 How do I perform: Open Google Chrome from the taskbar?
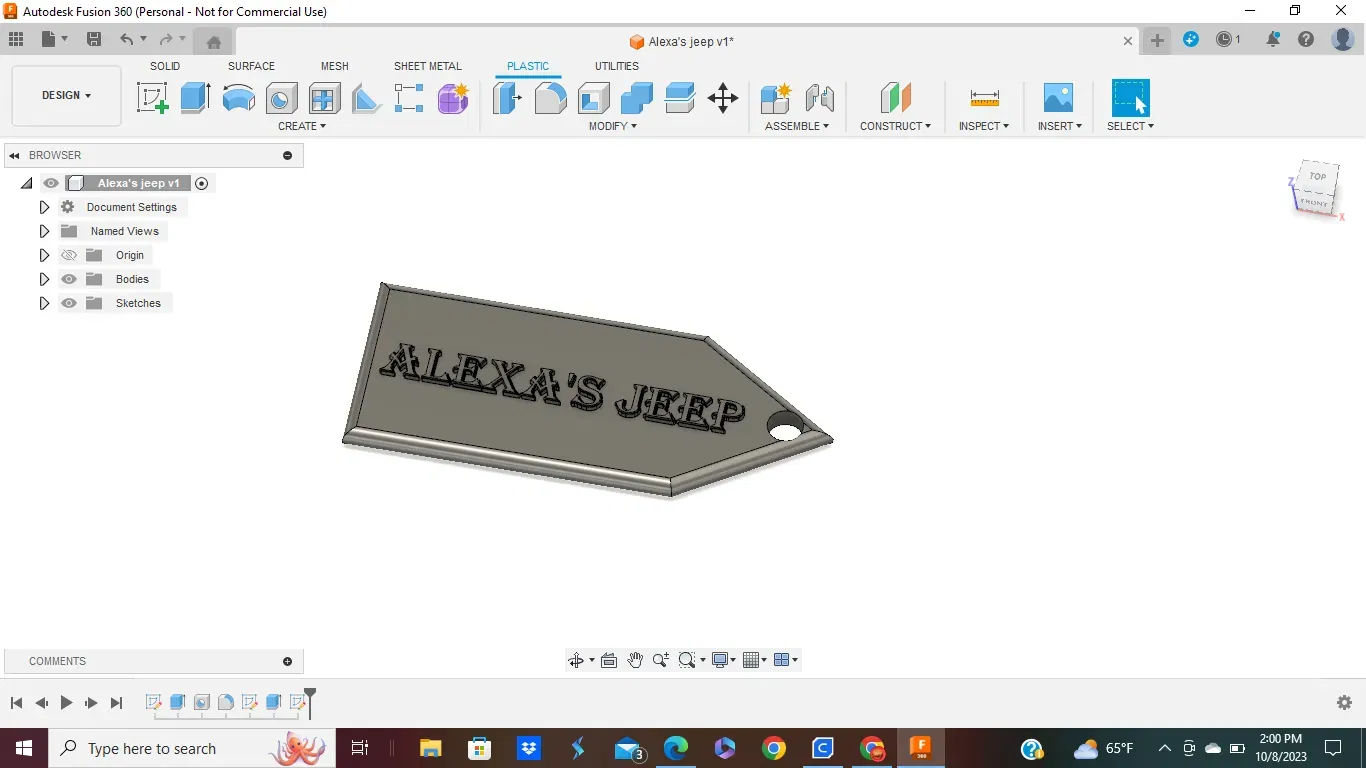pos(773,748)
